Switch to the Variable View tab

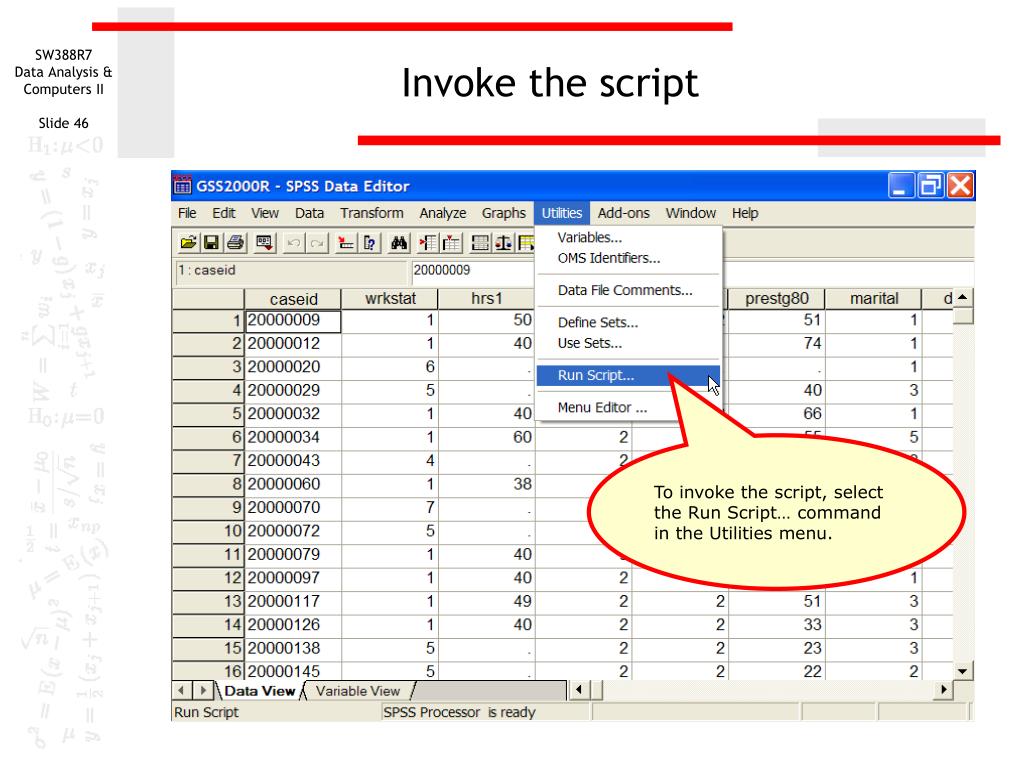[358, 691]
